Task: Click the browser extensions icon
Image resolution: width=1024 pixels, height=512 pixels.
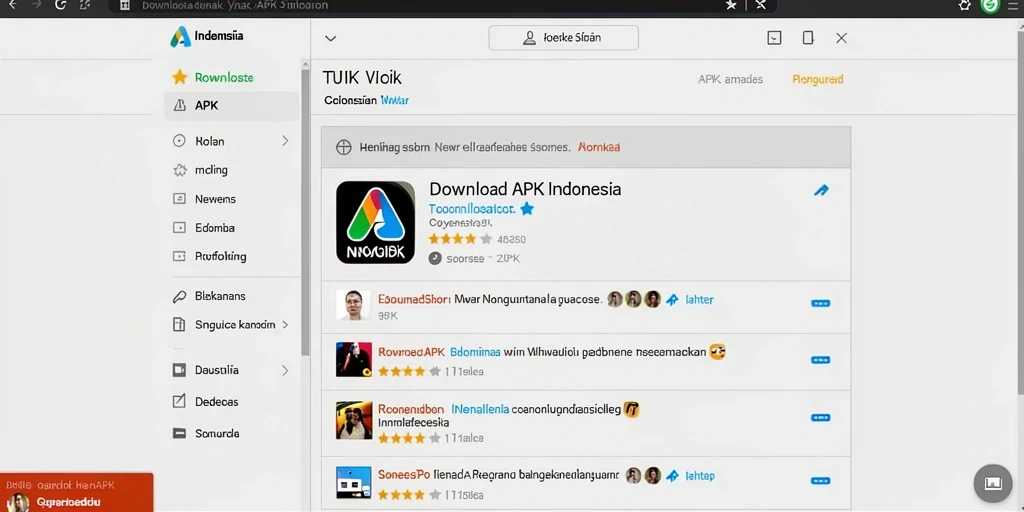Action: click(965, 5)
